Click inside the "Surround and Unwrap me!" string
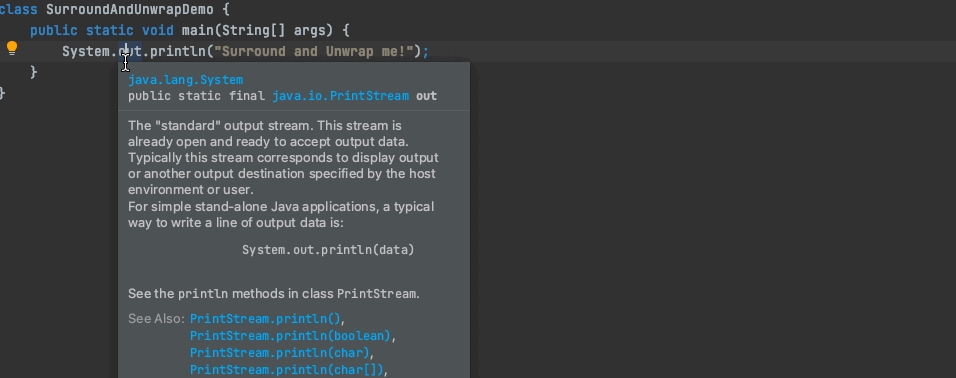The width and height of the screenshot is (956, 378). [x=313, y=51]
